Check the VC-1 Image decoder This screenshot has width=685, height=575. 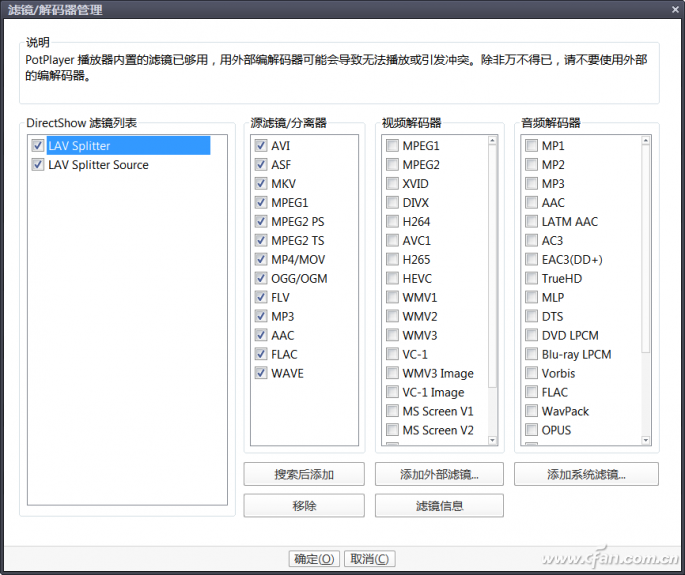[392, 392]
